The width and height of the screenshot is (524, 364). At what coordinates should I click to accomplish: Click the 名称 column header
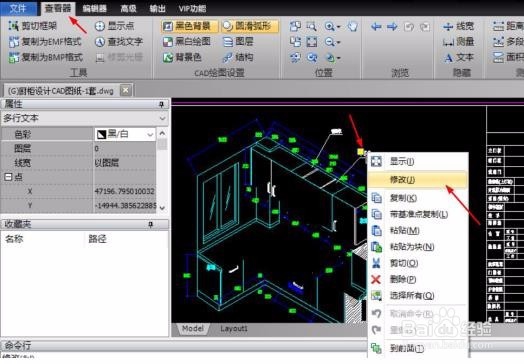point(14,239)
